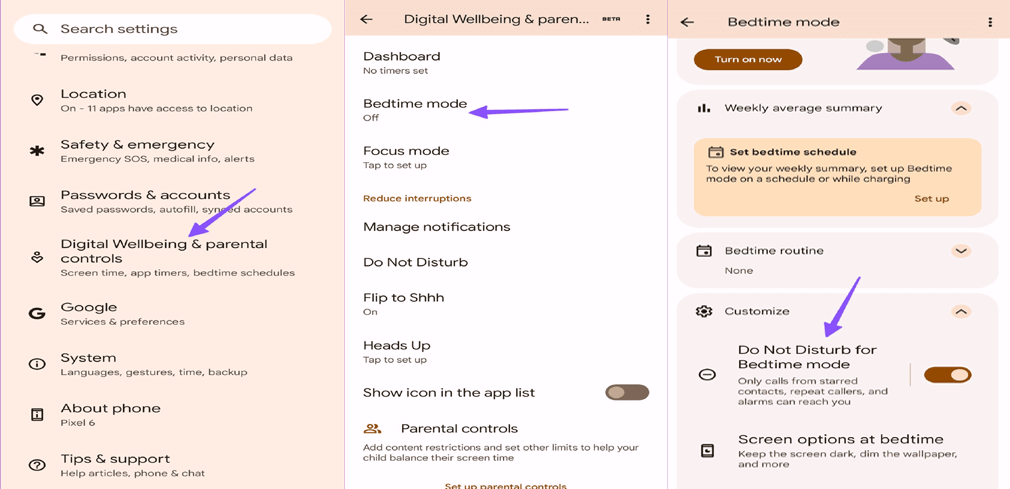Click the Tips & support question icon
The height and width of the screenshot is (489, 1010).
[x=37, y=465]
